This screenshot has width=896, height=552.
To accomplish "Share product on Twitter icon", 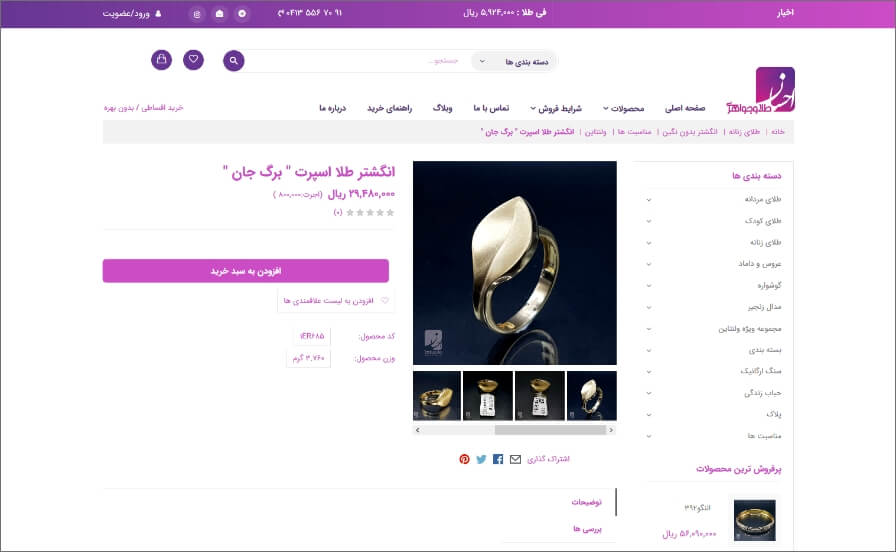I will coord(481,459).
